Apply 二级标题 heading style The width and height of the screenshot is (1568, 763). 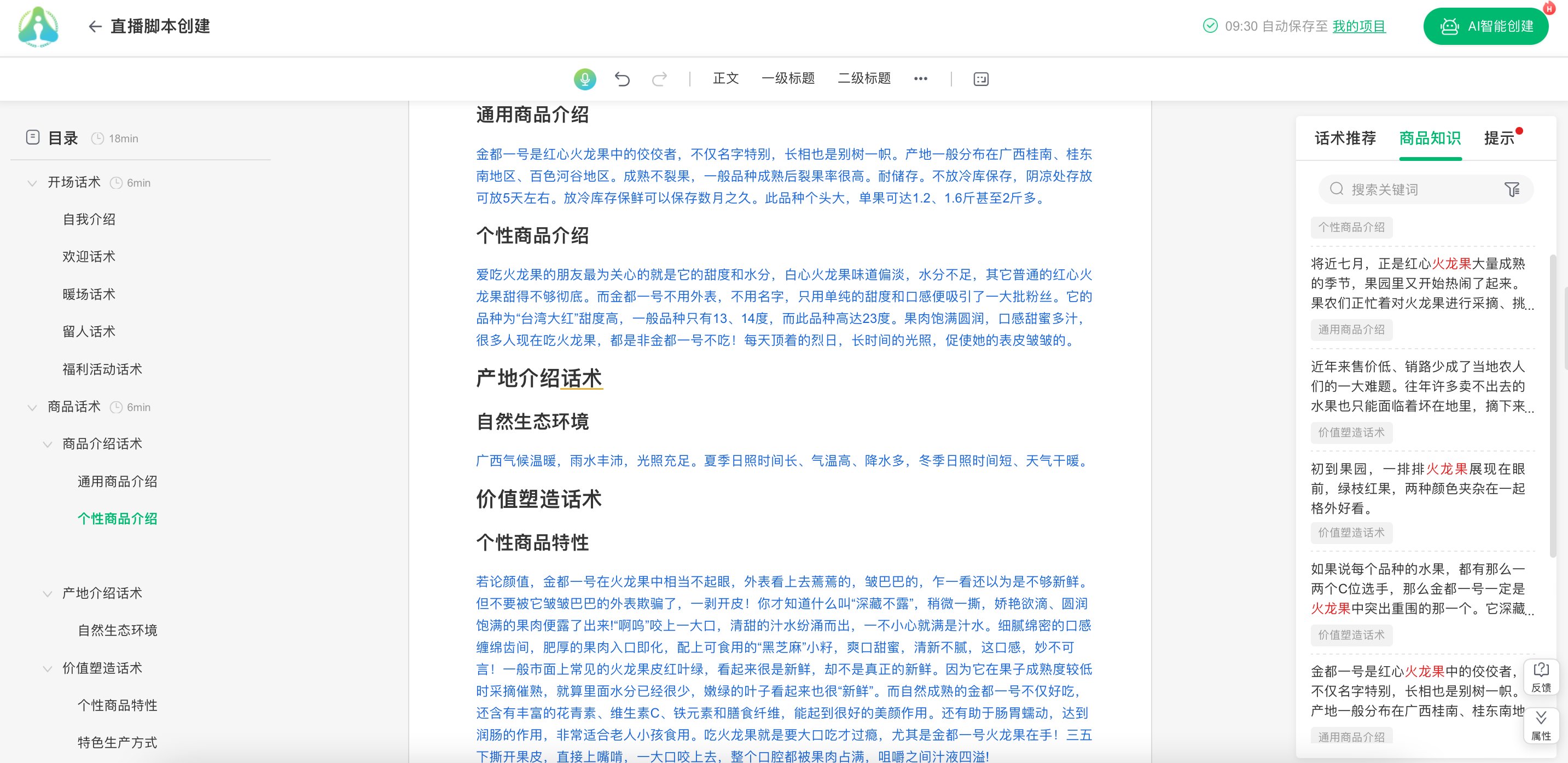pos(864,78)
